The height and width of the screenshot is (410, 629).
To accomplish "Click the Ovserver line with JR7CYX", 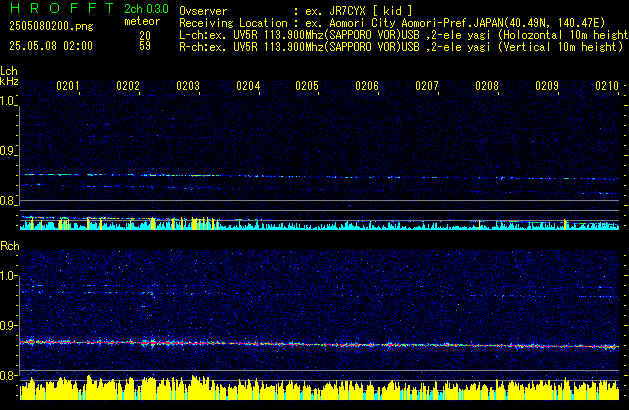I will point(296,11).
